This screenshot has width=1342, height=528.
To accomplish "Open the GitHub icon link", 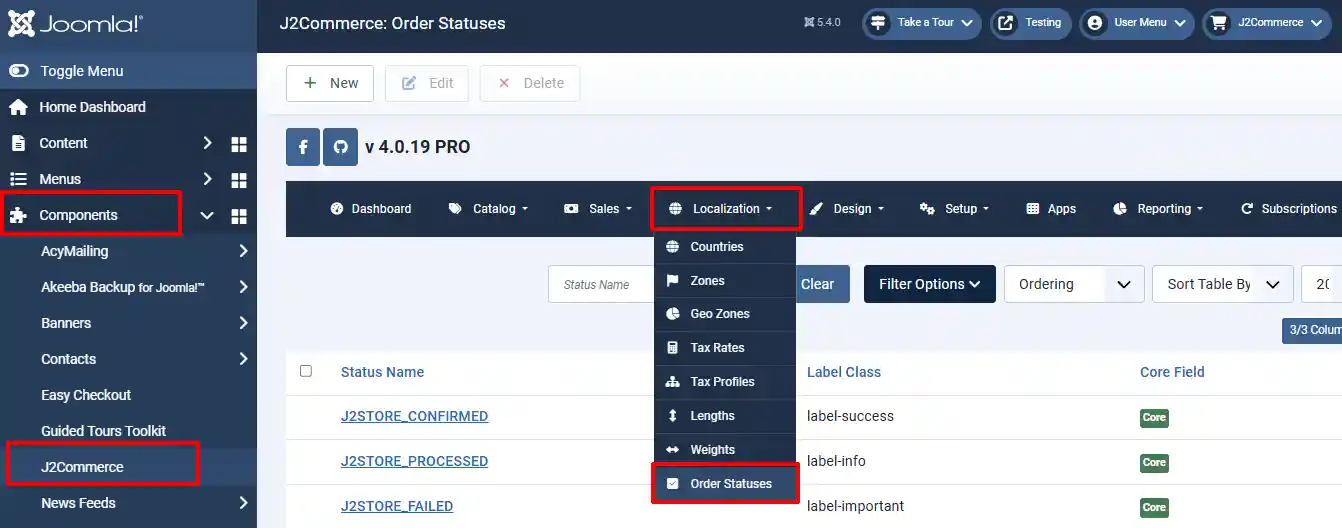I will pos(340,147).
